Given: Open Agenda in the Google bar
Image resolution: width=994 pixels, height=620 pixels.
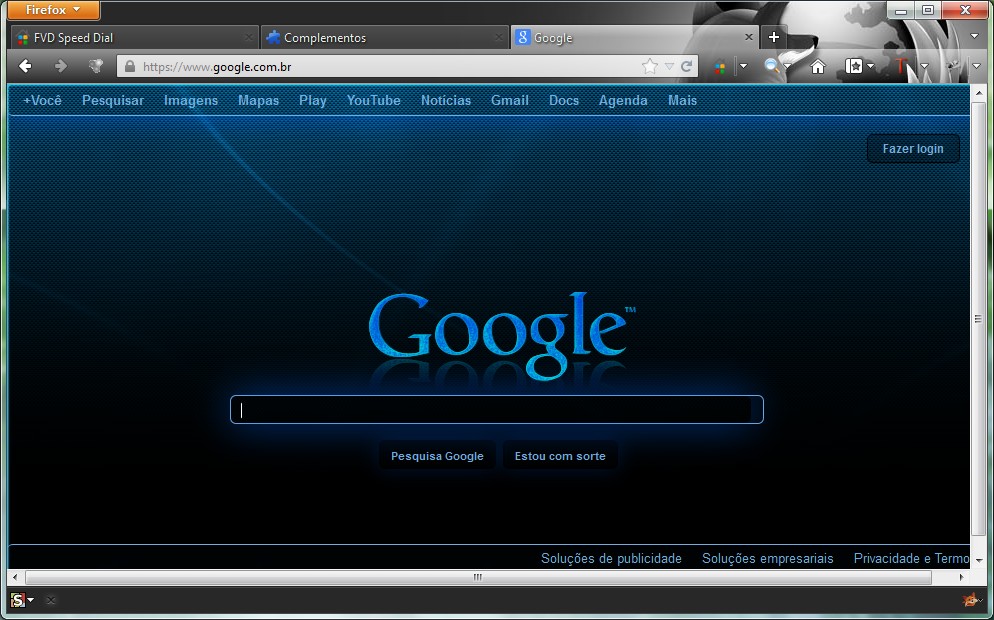Looking at the screenshot, I should pyautogui.click(x=623, y=100).
